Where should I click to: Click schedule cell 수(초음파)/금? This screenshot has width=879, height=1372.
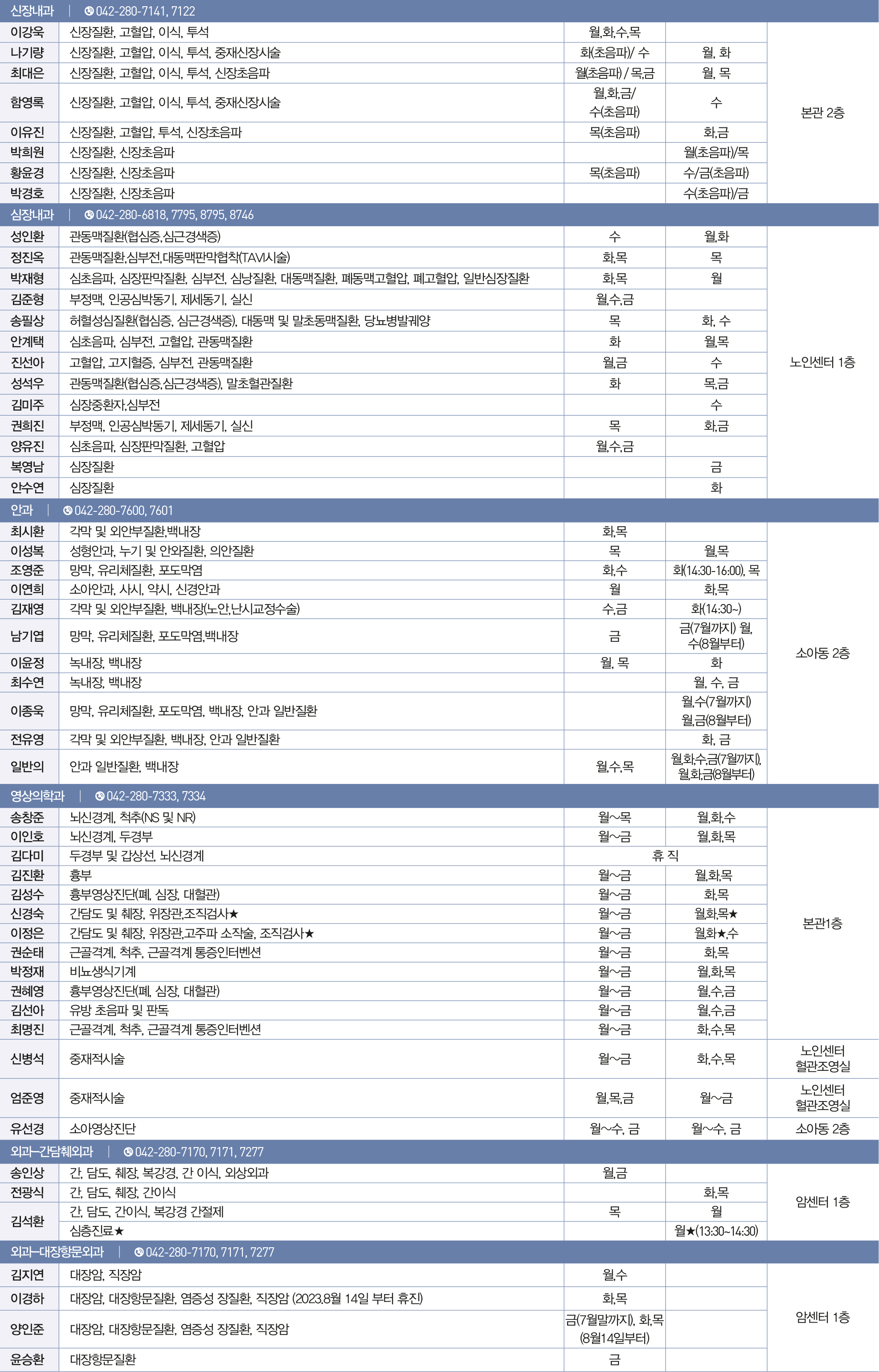716,193
